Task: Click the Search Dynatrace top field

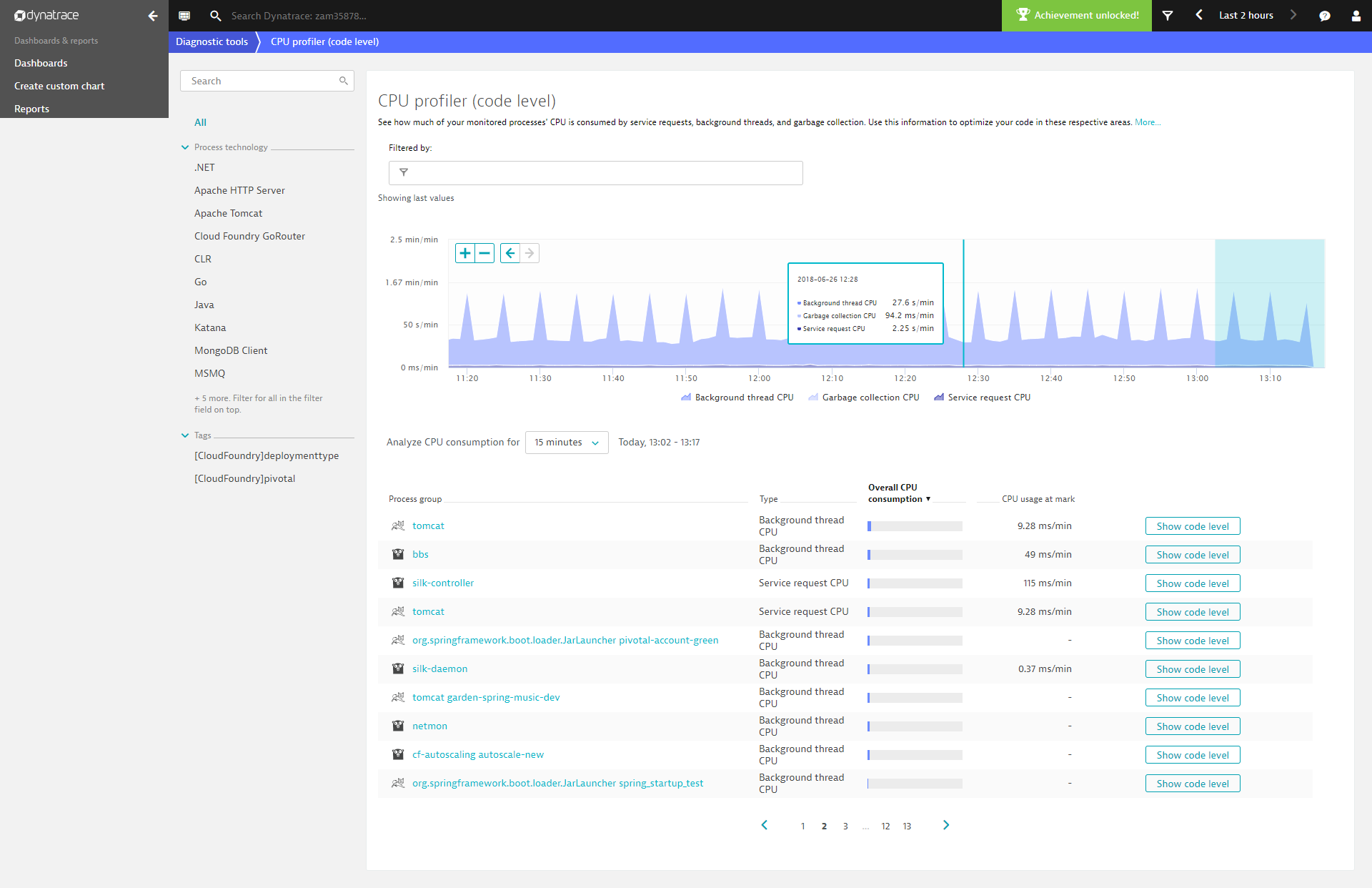Action: (x=299, y=16)
